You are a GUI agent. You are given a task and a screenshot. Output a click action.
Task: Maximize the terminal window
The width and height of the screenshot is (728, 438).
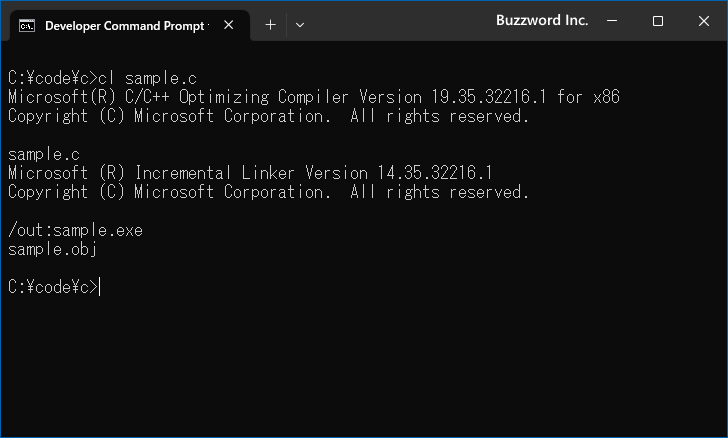[657, 21]
